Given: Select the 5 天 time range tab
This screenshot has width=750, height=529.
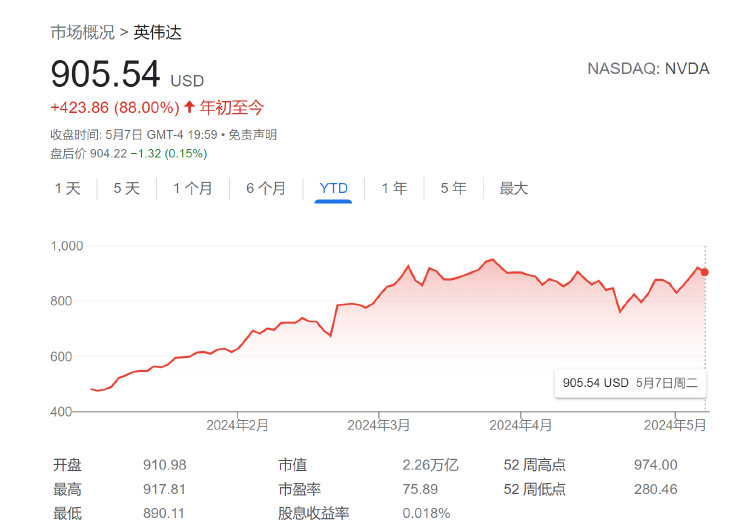Looking at the screenshot, I should 127,188.
